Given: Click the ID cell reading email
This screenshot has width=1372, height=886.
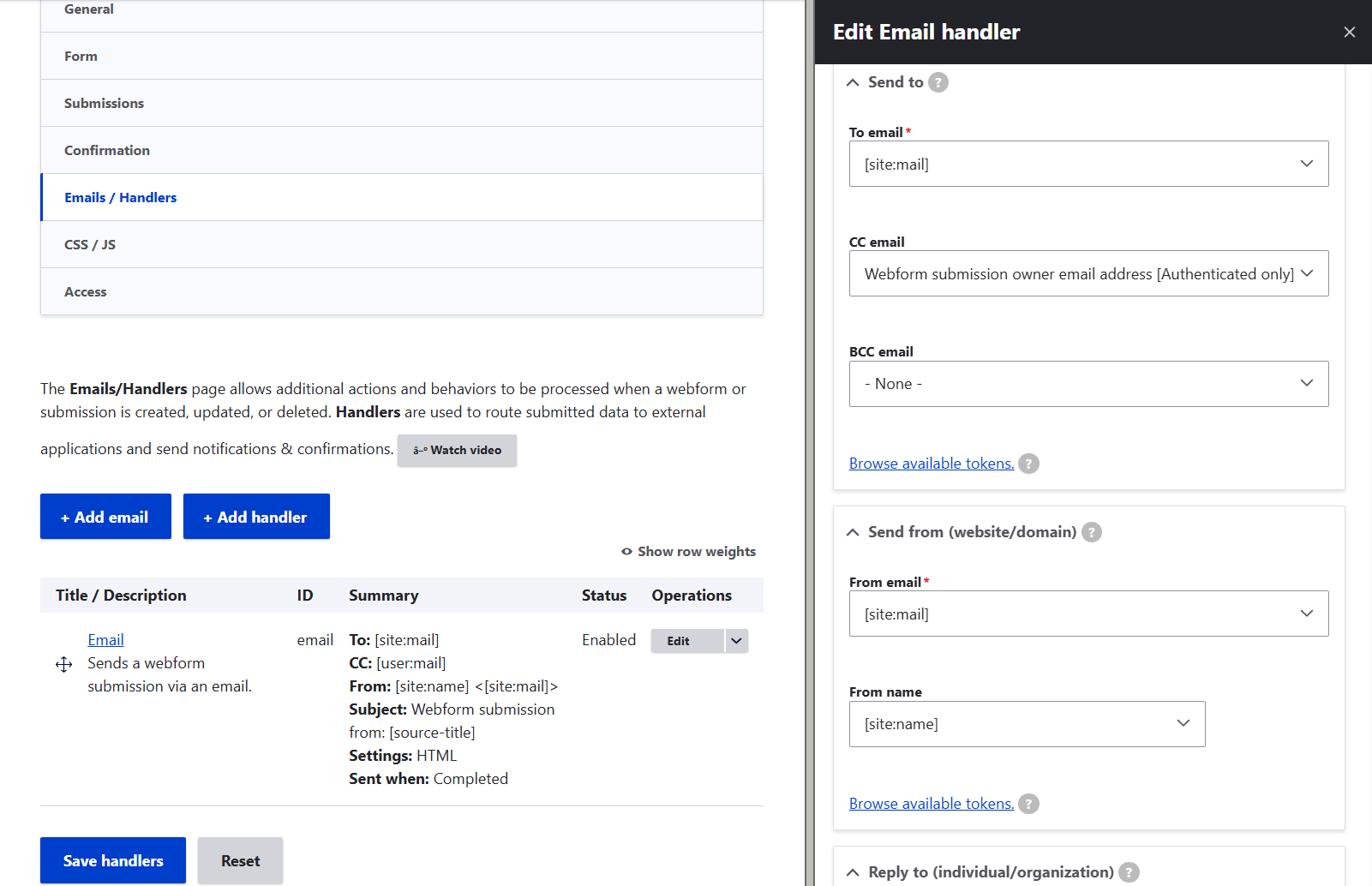Looking at the screenshot, I should coord(315,640).
